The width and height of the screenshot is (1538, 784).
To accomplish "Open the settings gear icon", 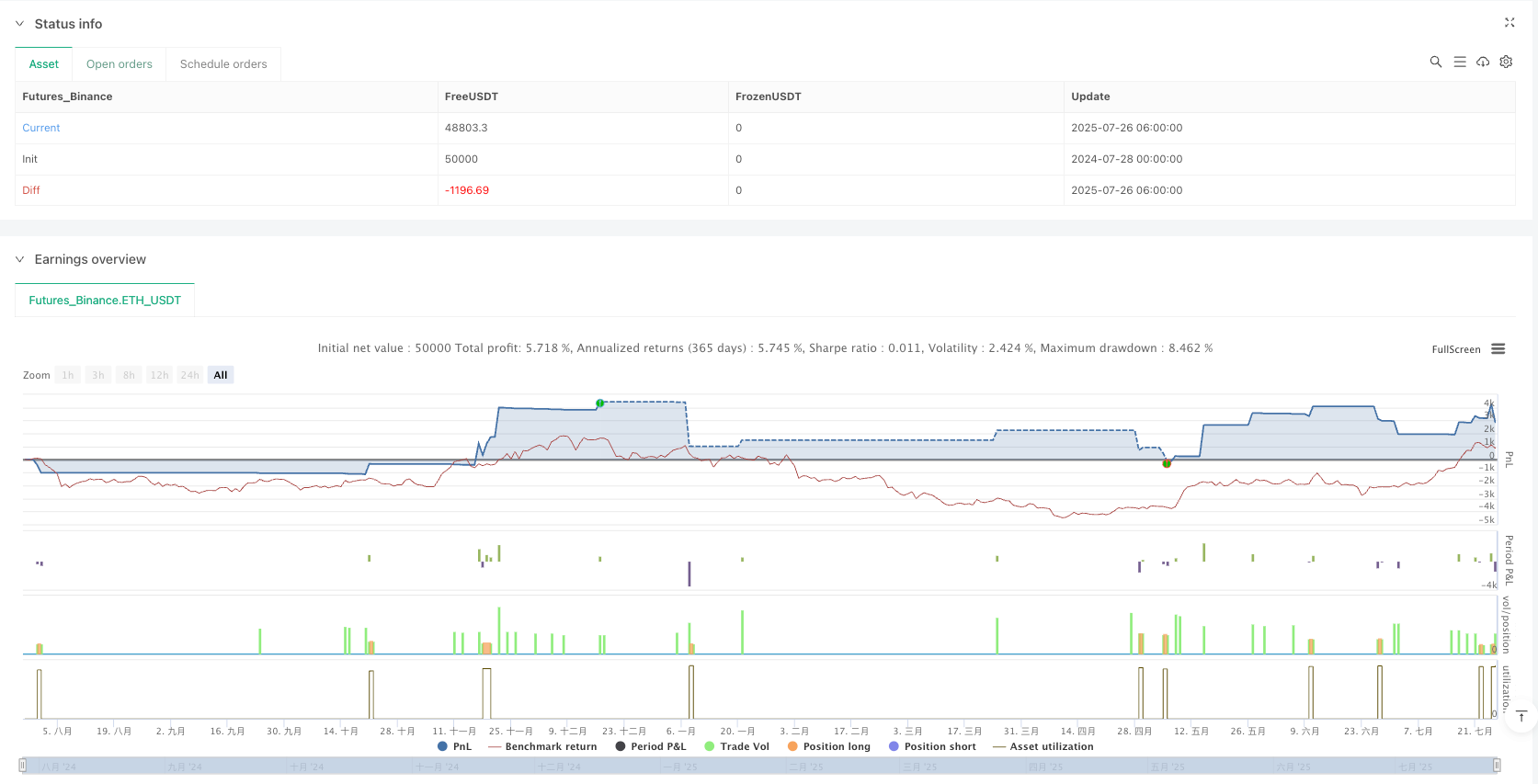I will coord(1506,62).
